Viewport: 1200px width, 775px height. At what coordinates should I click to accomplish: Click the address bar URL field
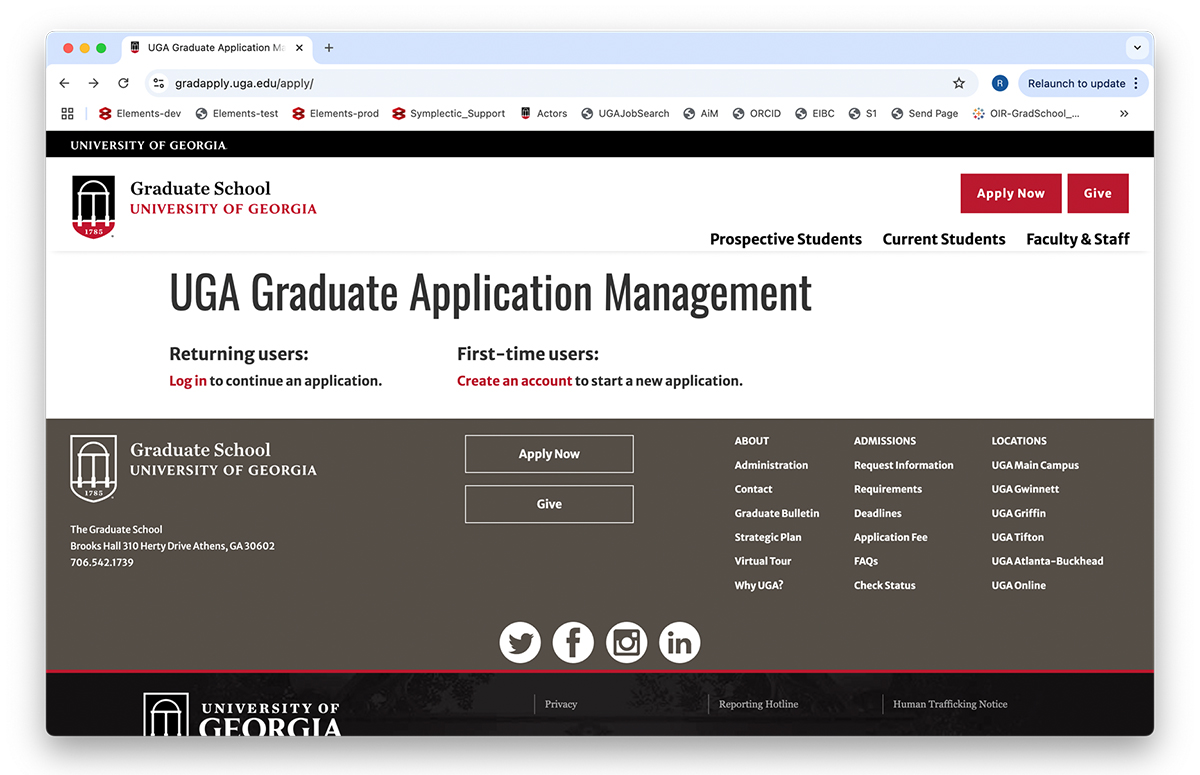pos(560,83)
